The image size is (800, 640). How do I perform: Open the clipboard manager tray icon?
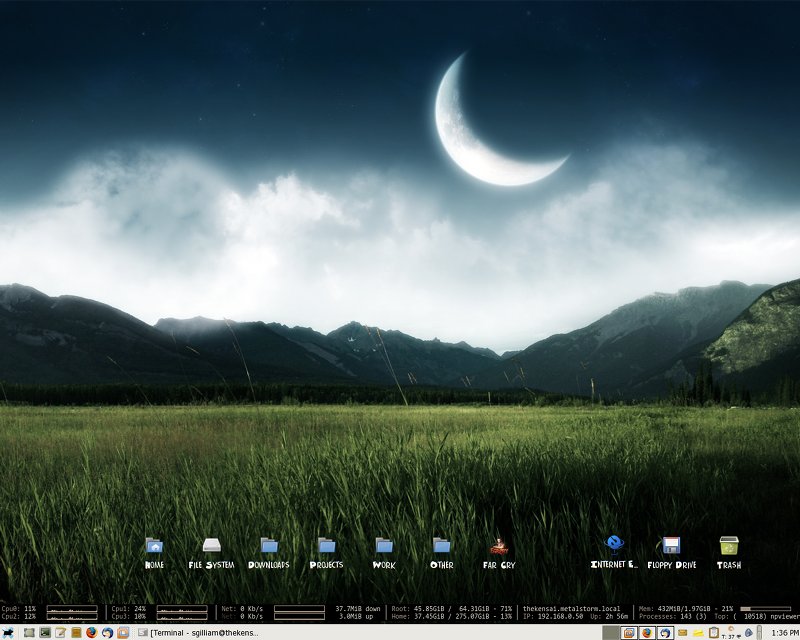coord(714,633)
